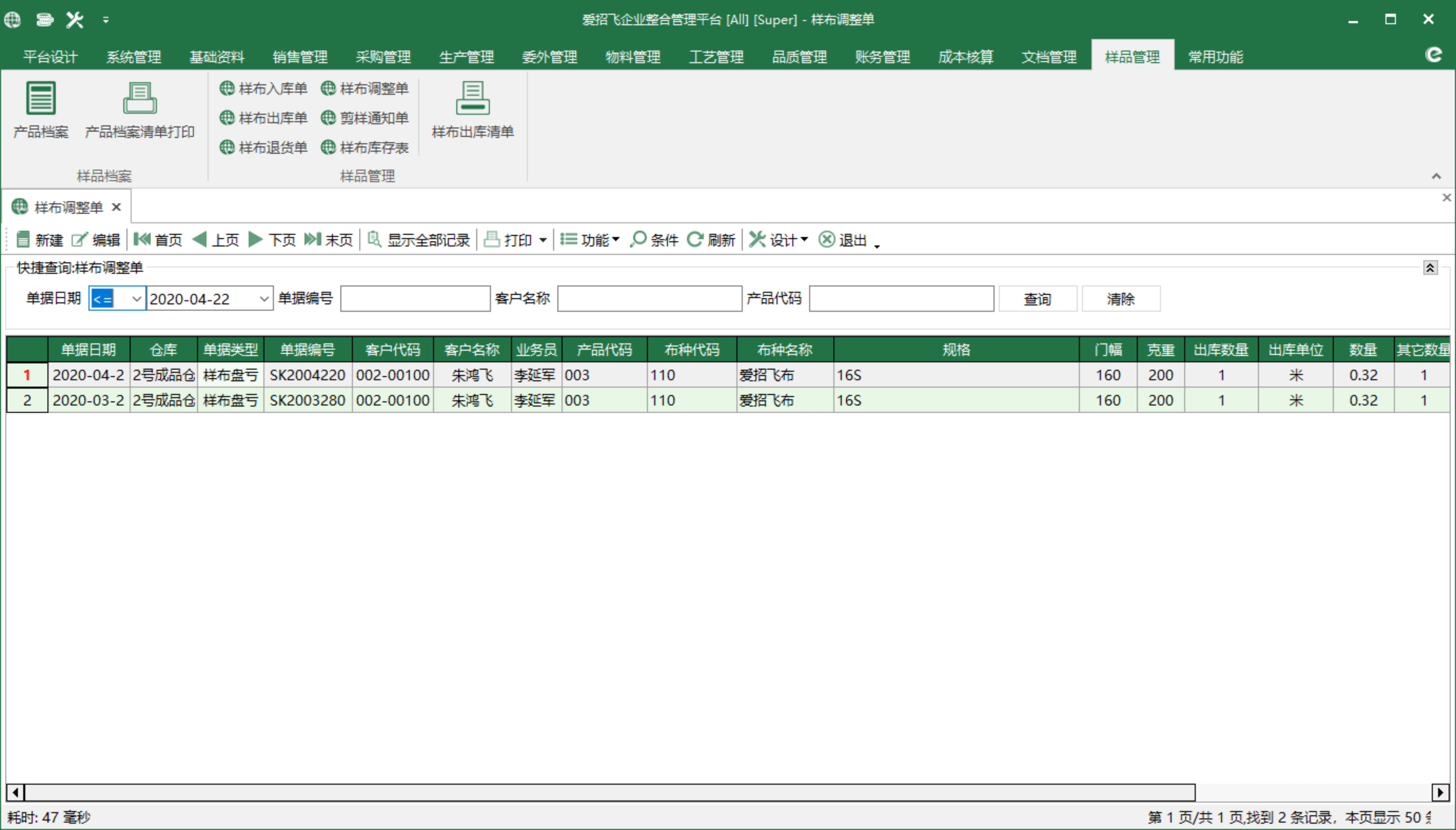The height and width of the screenshot is (830, 1456).
Task: Click 显示全部记录 in toolbar
Action: click(x=419, y=240)
